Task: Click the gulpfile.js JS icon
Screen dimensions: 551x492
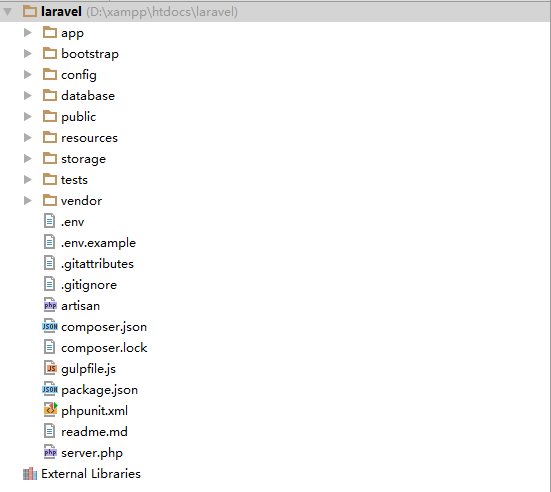Action: (50, 368)
